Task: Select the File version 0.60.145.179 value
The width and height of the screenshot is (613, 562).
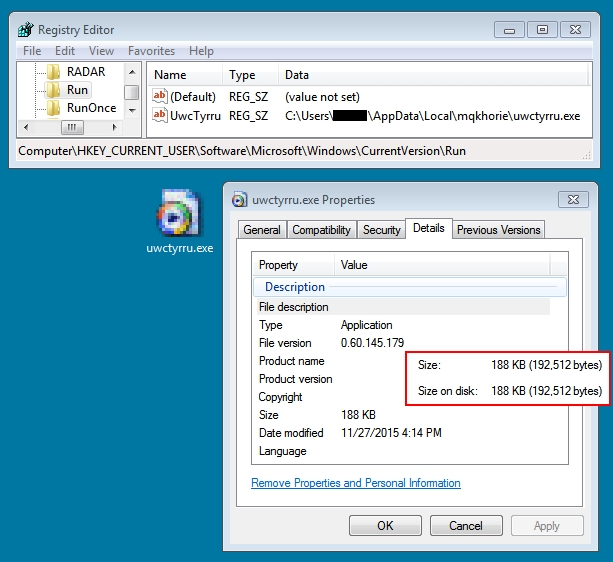Action: [372, 343]
